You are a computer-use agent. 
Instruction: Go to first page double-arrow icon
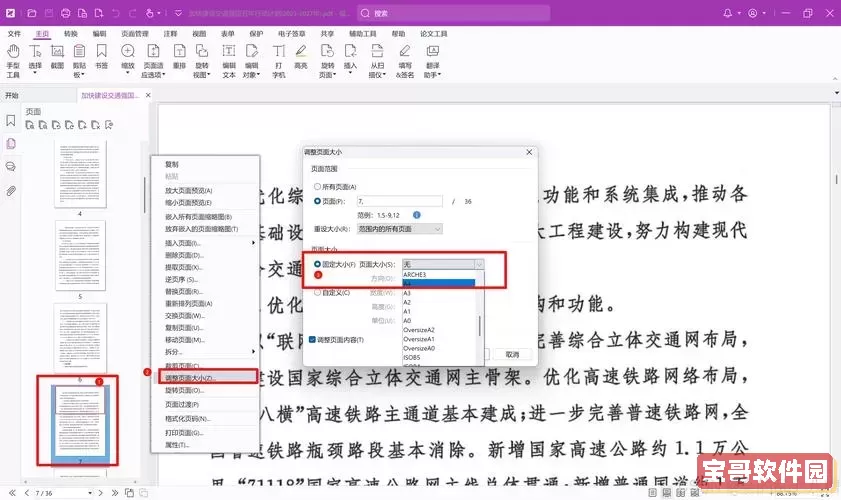click(12, 492)
